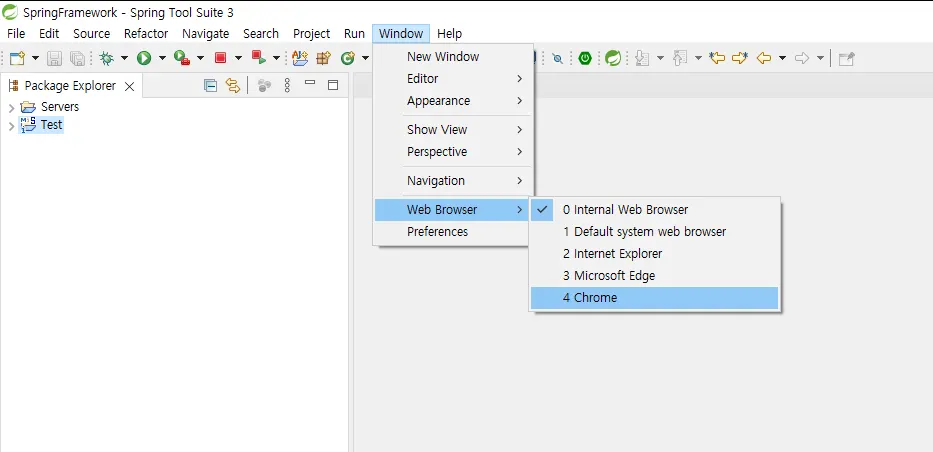
Task: Select 4 Chrome as web browser
Action: point(655,298)
